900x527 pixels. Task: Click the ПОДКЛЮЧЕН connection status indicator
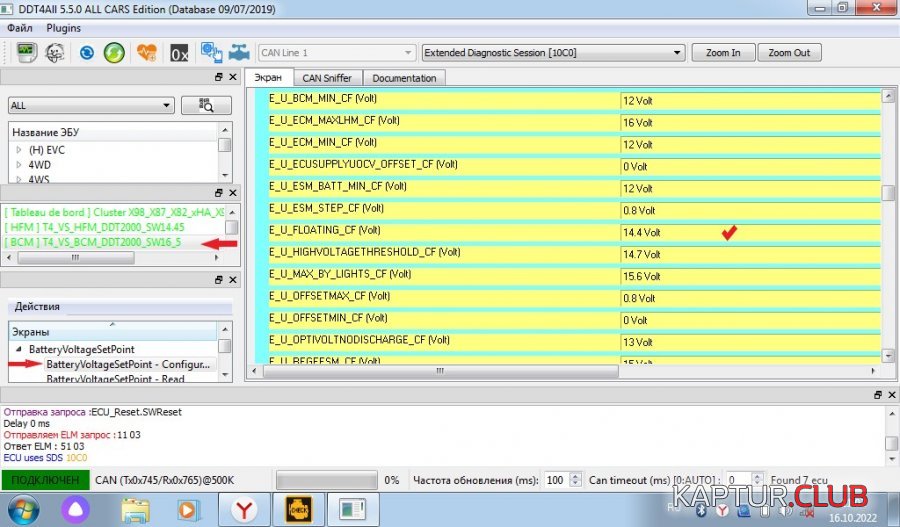point(45,480)
